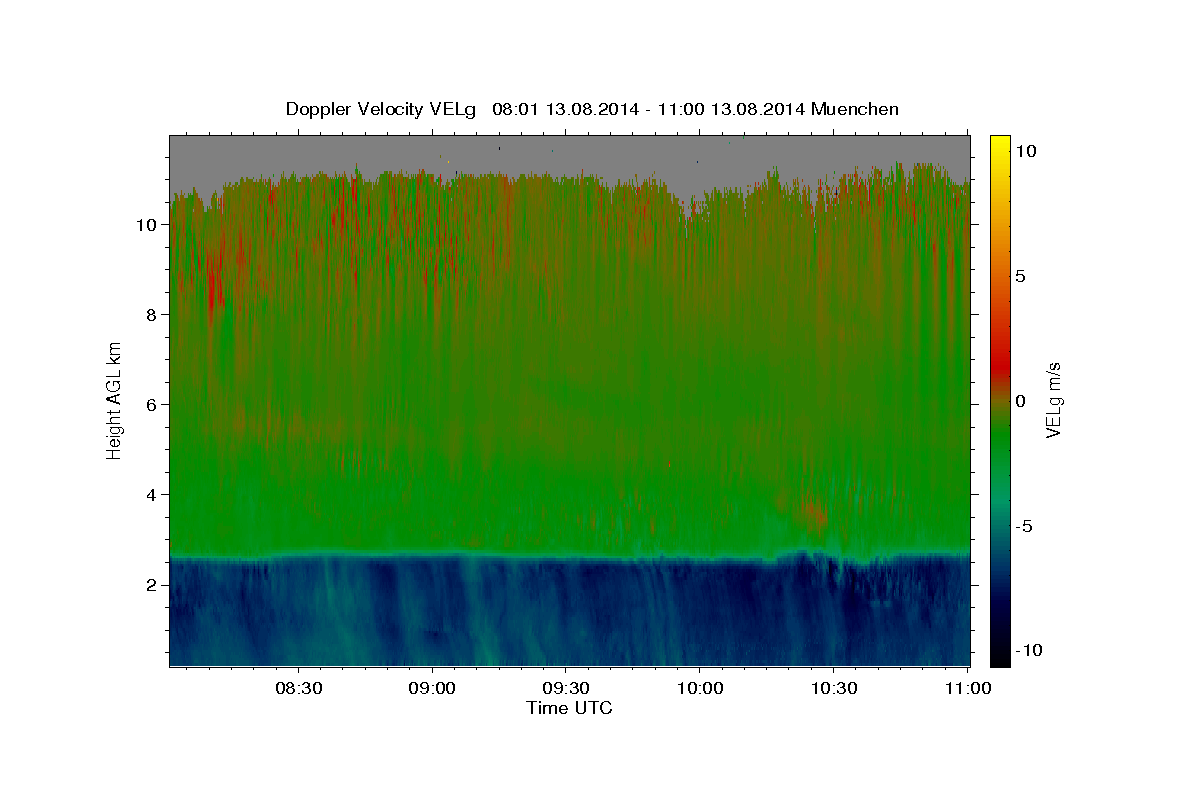The width and height of the screenshot is (1200, 800).
Task: Click the red streak near 8 km around 08:10
Action: [214, 285]
